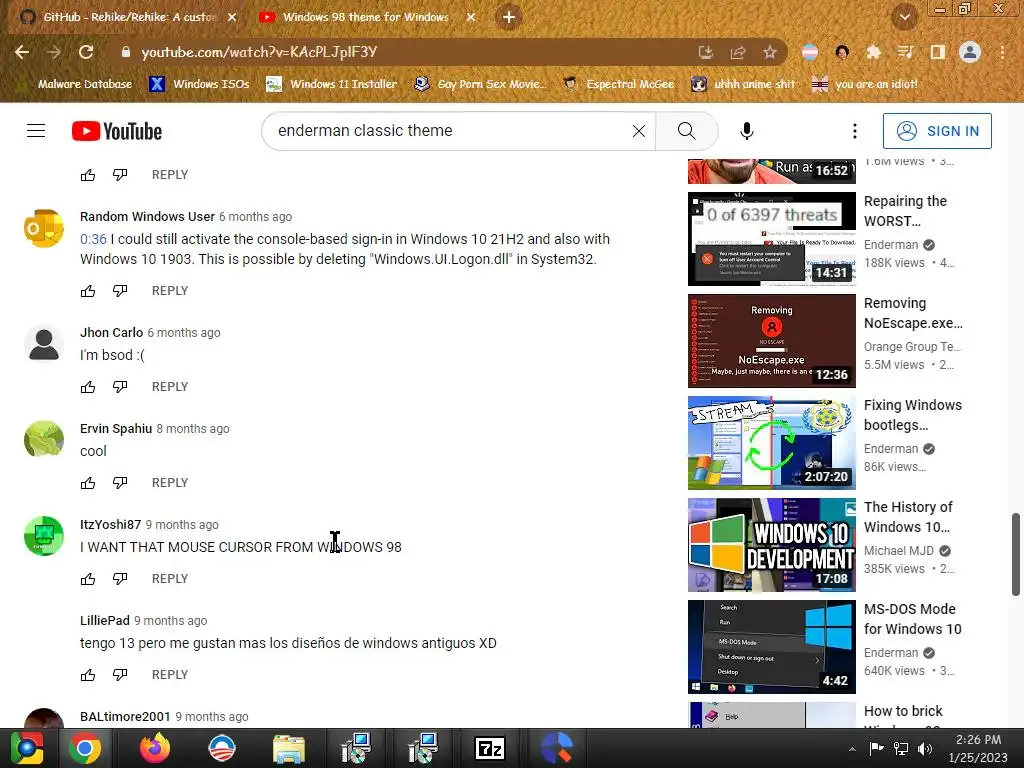This screenshot has height=768, width=1024.
Task: Open Windows 11 Installer bookmark
Action: (x=332, y=84)
